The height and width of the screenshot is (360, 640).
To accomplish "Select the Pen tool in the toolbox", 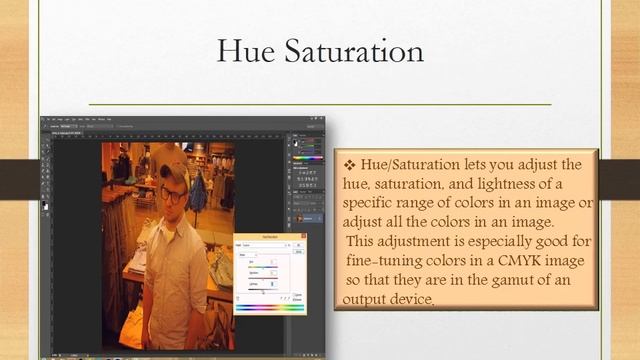I will coord(43,183).
